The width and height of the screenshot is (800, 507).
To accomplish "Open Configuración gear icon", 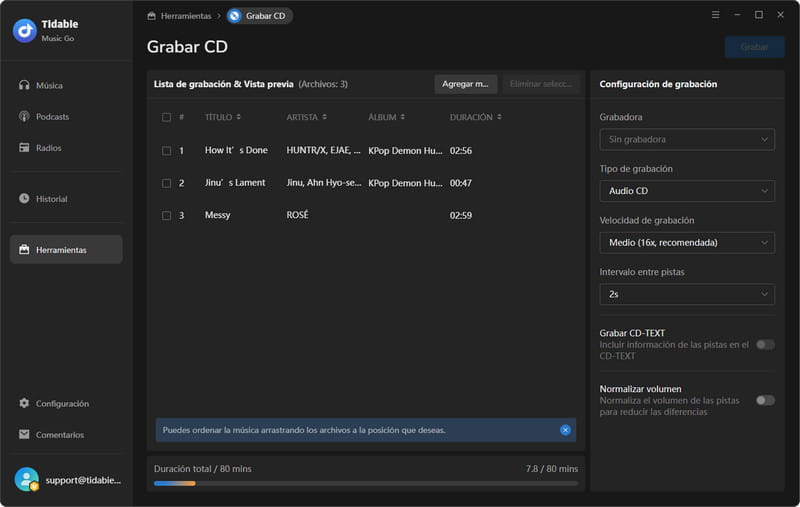I will 24,403.
